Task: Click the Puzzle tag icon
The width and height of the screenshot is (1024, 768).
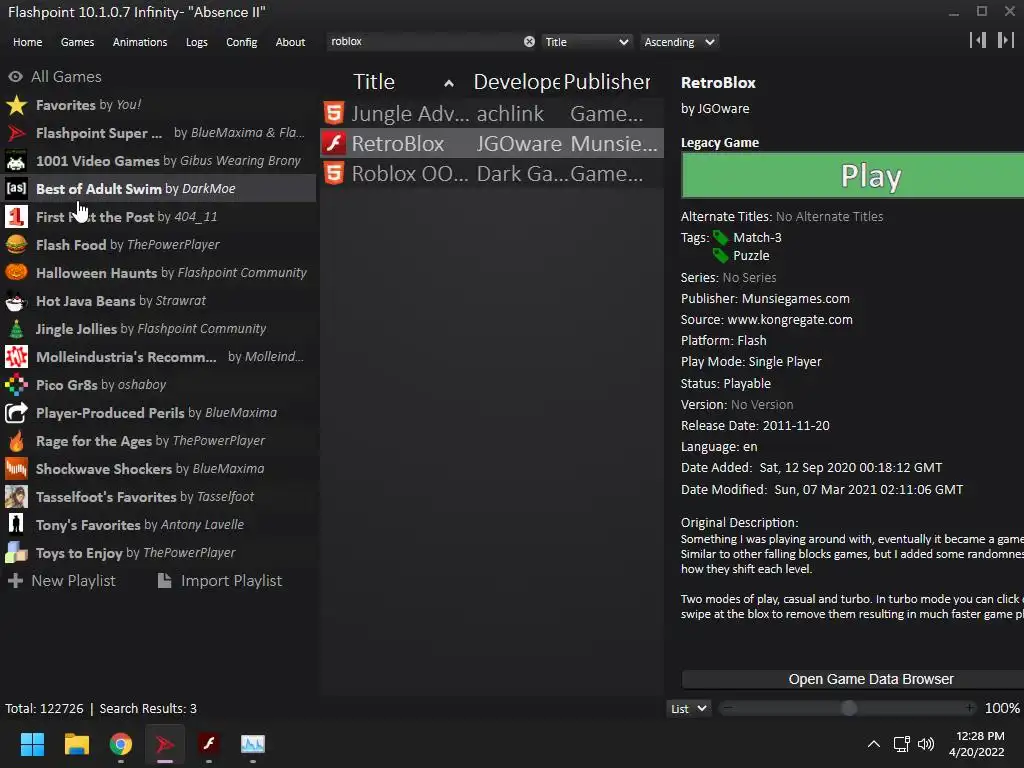Action: [x=720, y=255]
